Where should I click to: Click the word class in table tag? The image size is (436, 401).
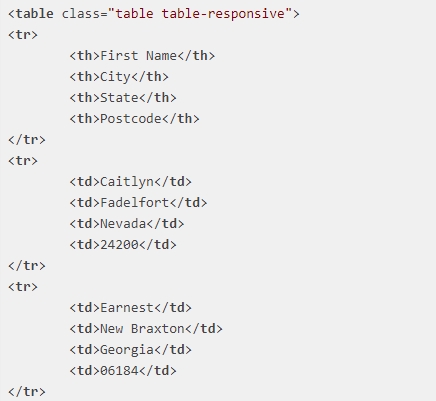point(81,14)
